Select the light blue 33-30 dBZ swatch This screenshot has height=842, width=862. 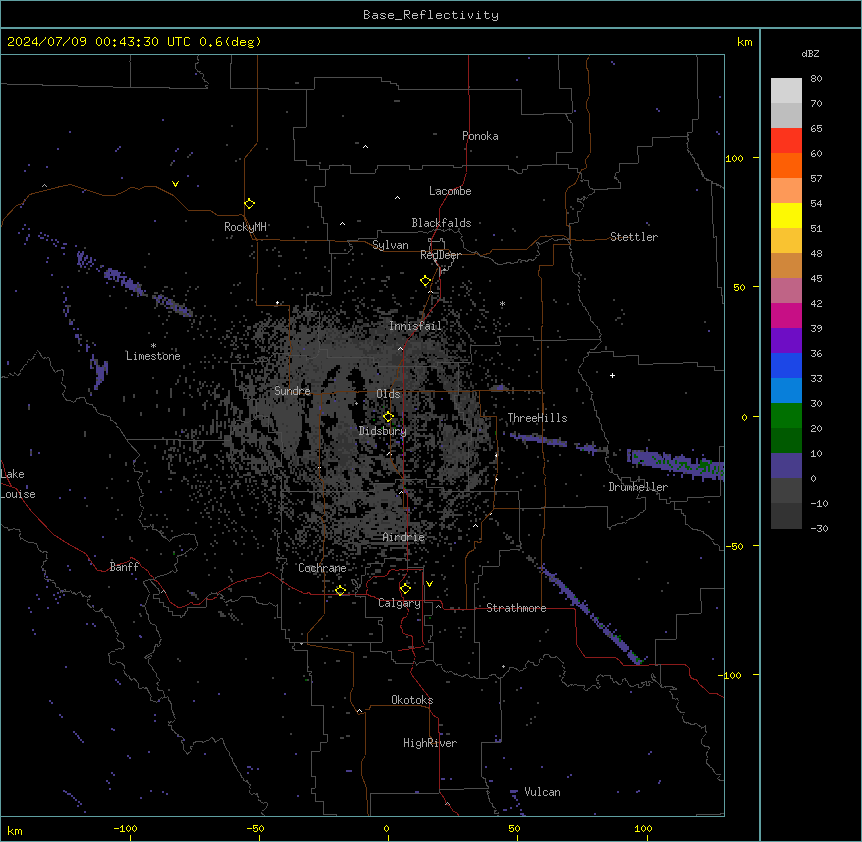[786, 390]
